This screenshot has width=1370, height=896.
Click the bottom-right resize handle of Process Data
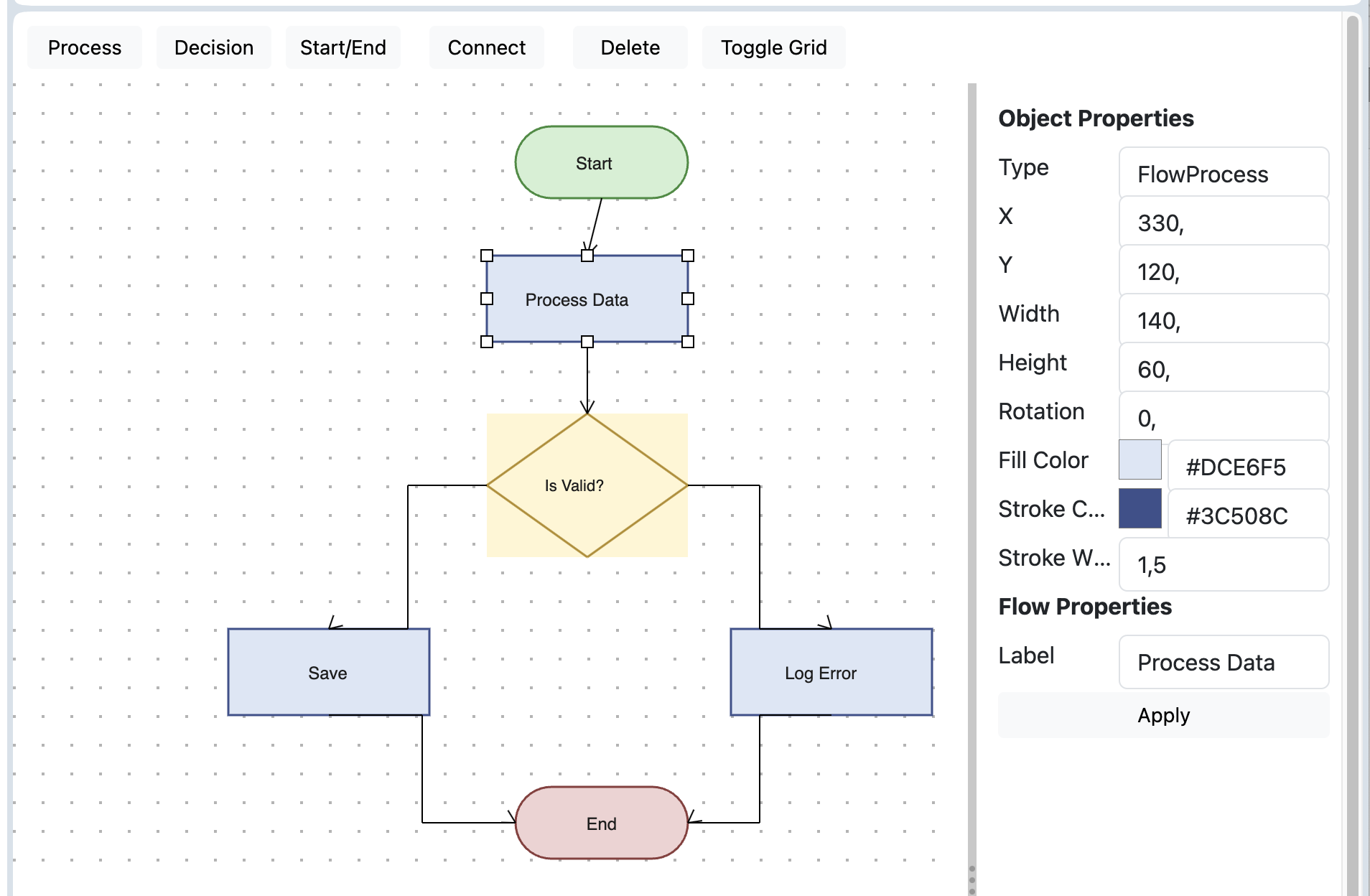[x=688, y=342]
